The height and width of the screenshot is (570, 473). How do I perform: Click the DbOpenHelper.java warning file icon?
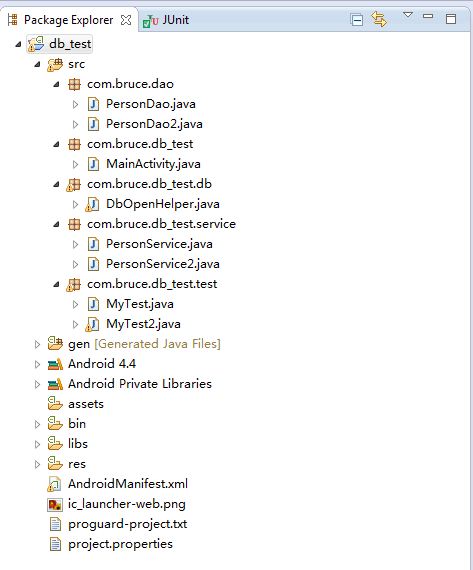click(92, 205)
